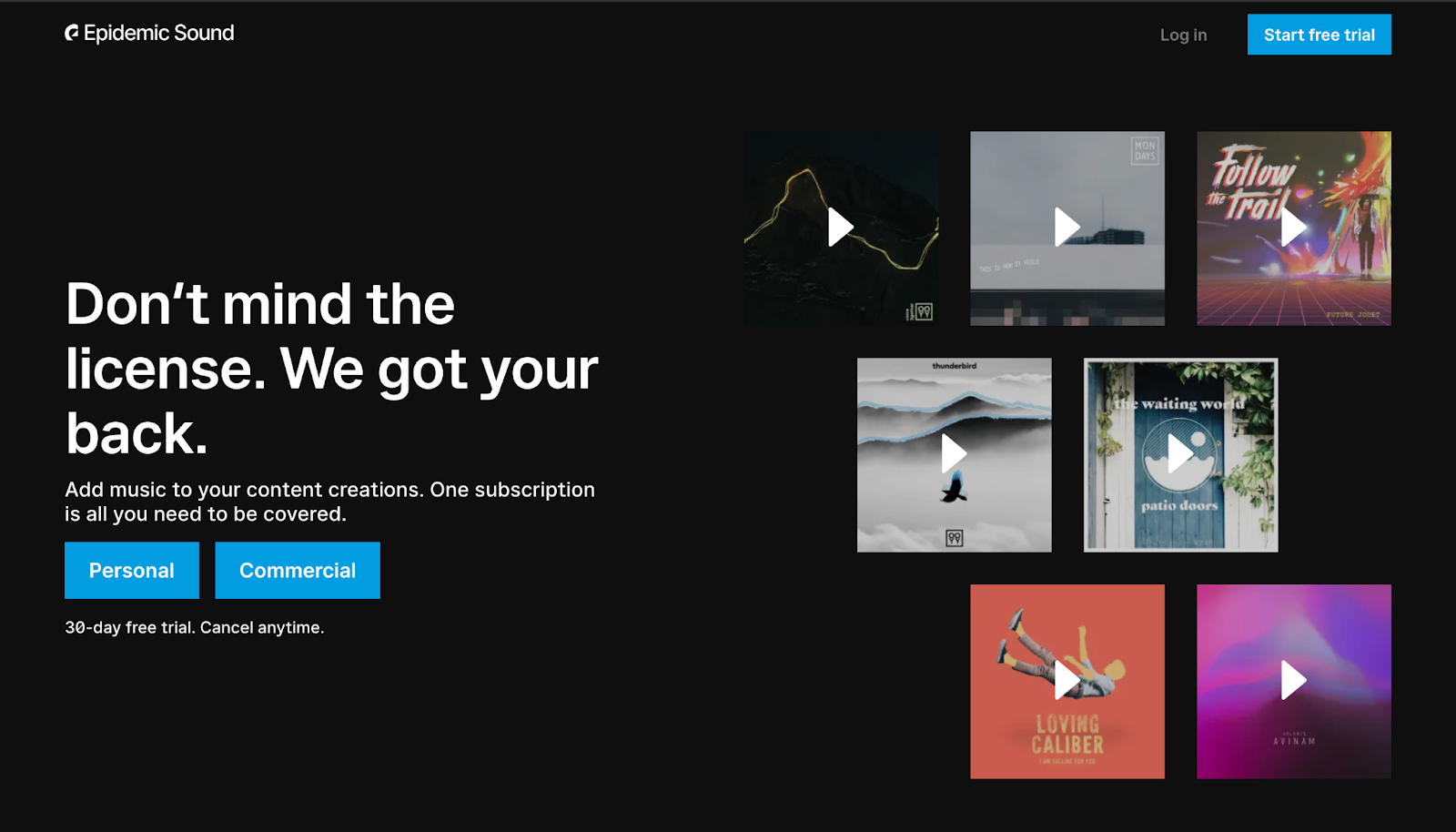The height and width of the screenshot is (832, 1456).
Task: Play the dark mountain album track
Action: point(840,228)
